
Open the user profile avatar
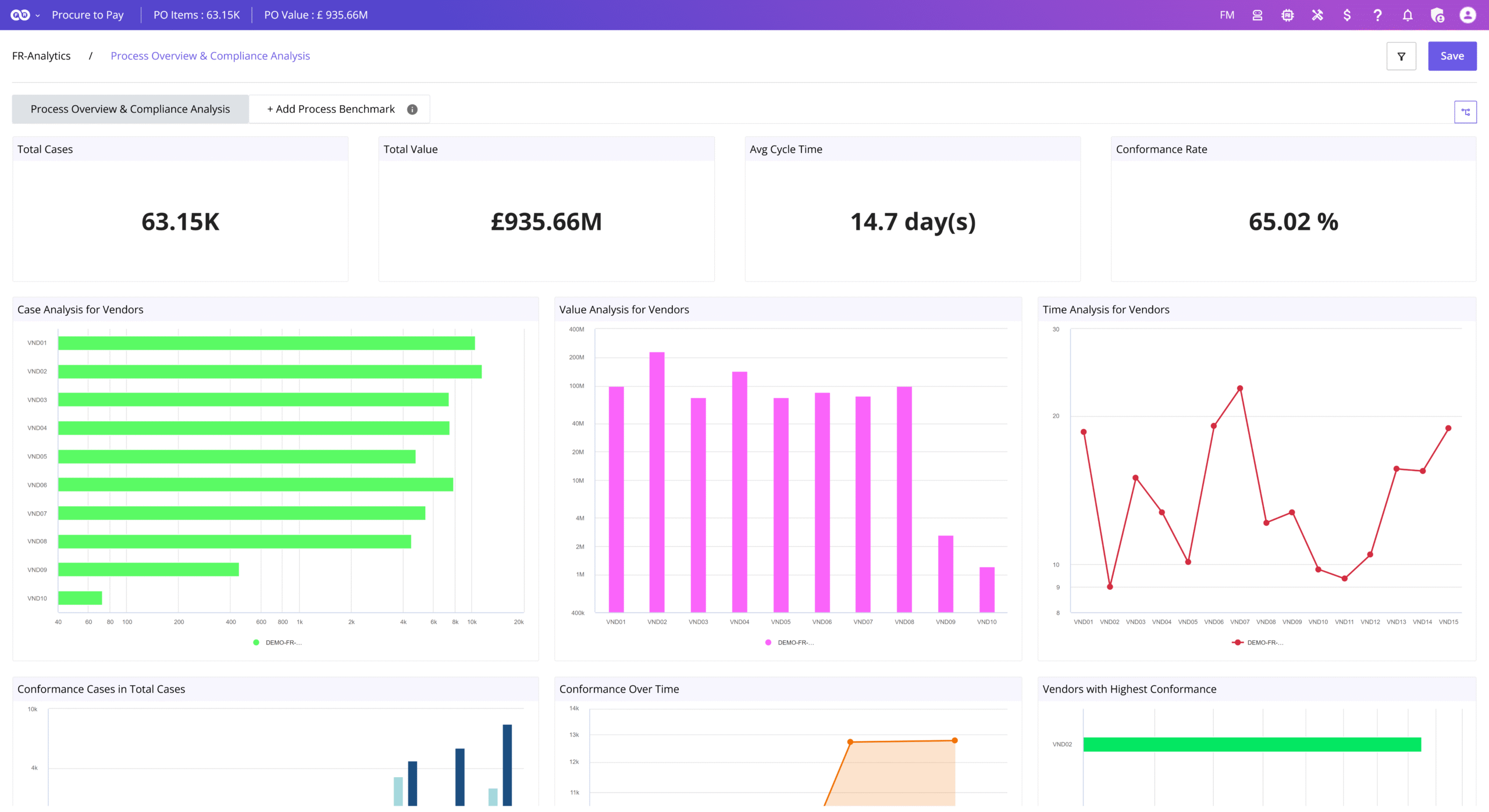1467,15
